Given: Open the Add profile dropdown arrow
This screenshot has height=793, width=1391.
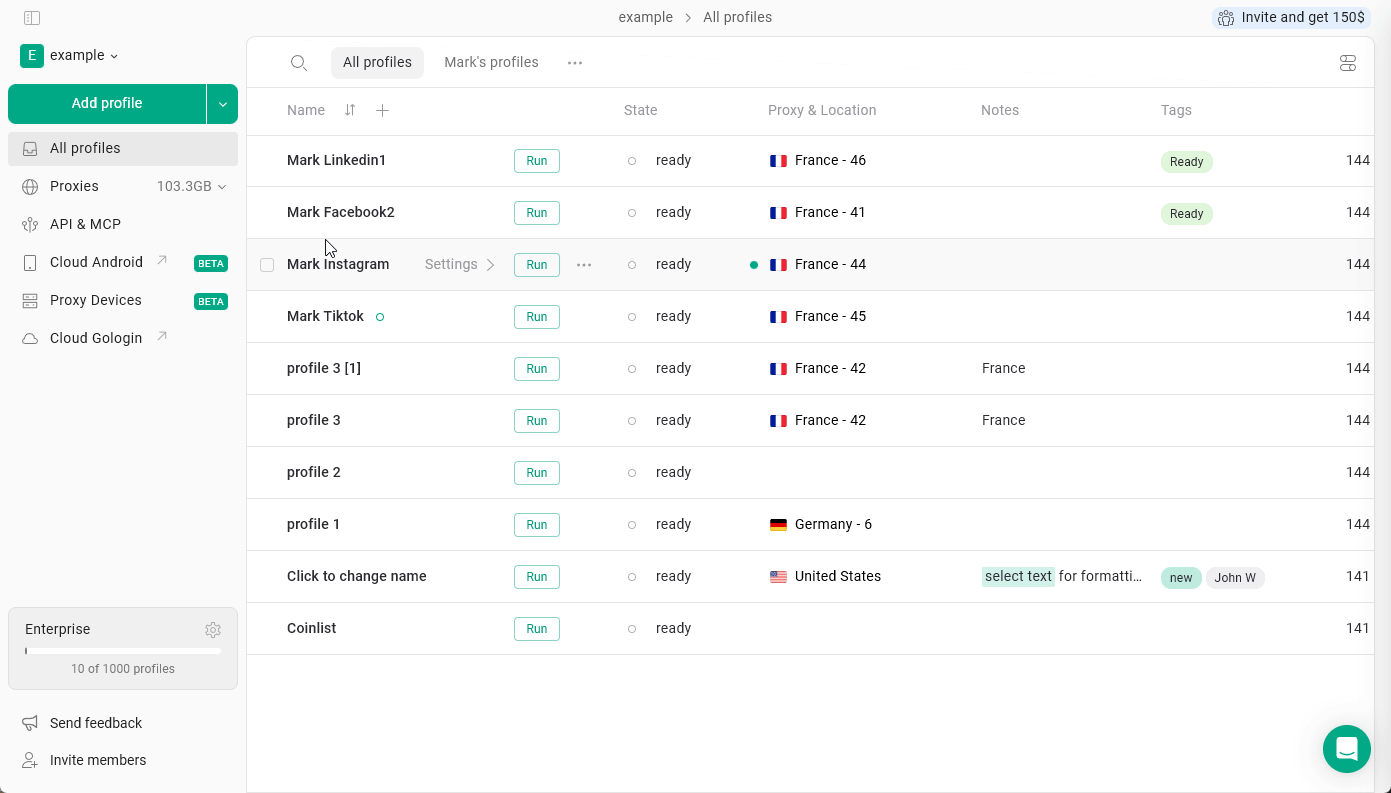Looking at the screenshot, I should 222,103.
